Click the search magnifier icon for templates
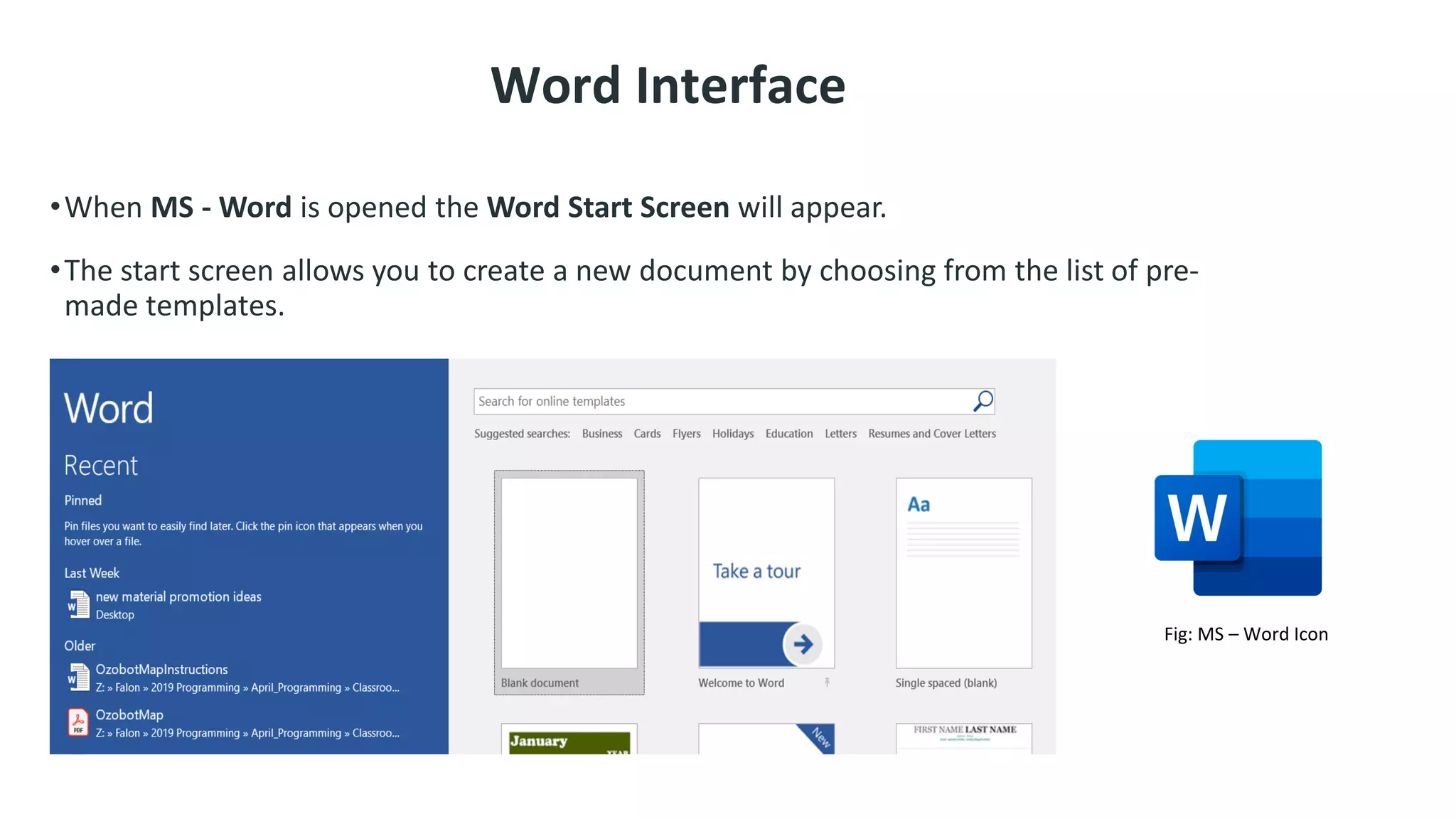 983,402
